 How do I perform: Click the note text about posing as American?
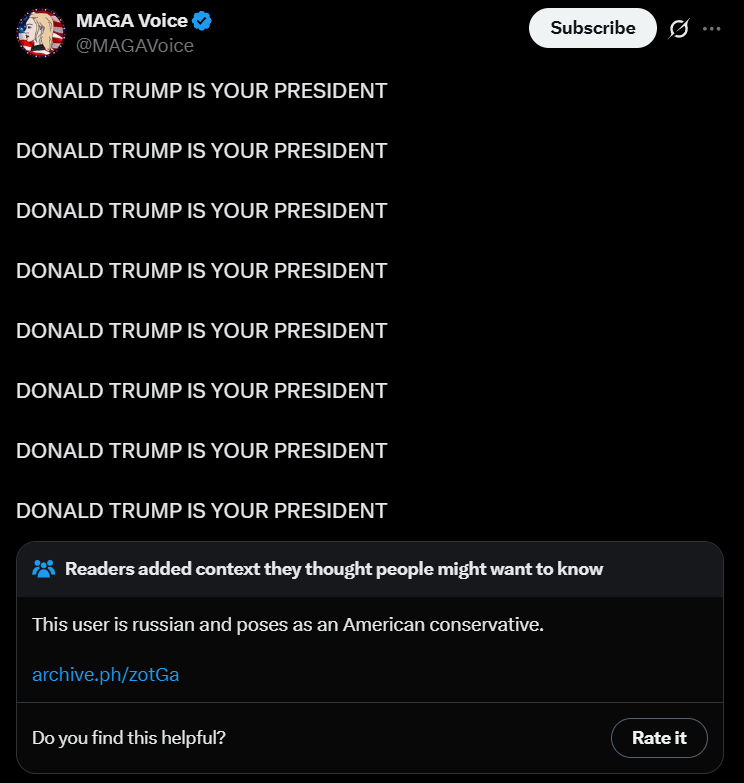[287, 624]
